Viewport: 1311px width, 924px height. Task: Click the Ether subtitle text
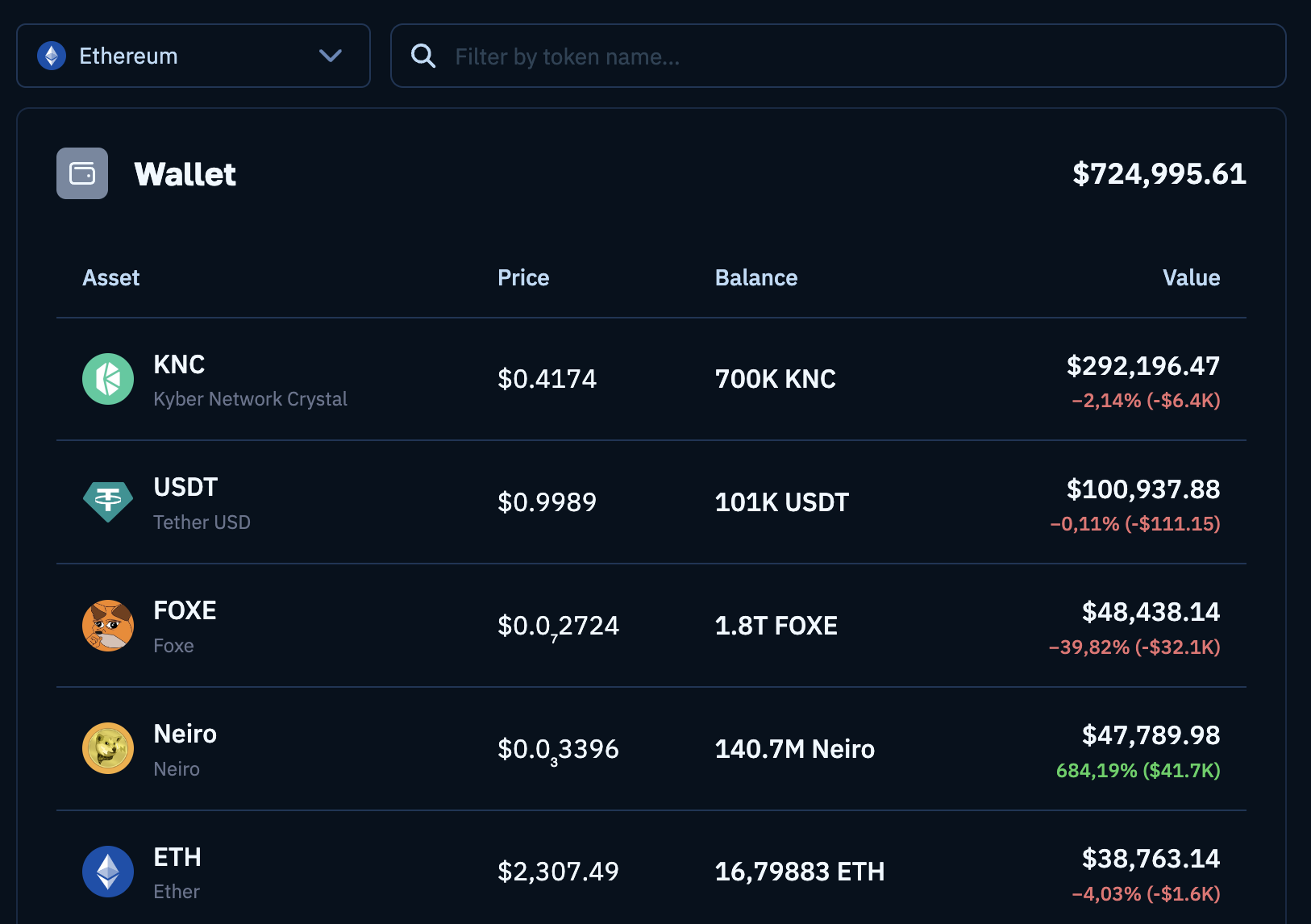(177, 892)
